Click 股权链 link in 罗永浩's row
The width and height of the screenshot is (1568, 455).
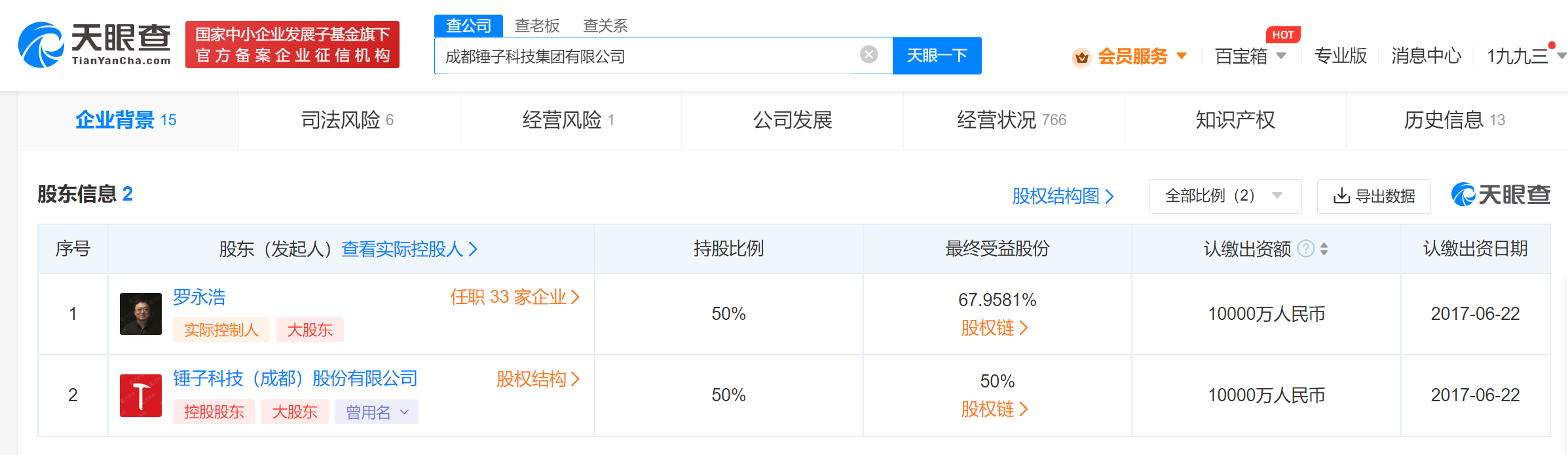(994, 328)
